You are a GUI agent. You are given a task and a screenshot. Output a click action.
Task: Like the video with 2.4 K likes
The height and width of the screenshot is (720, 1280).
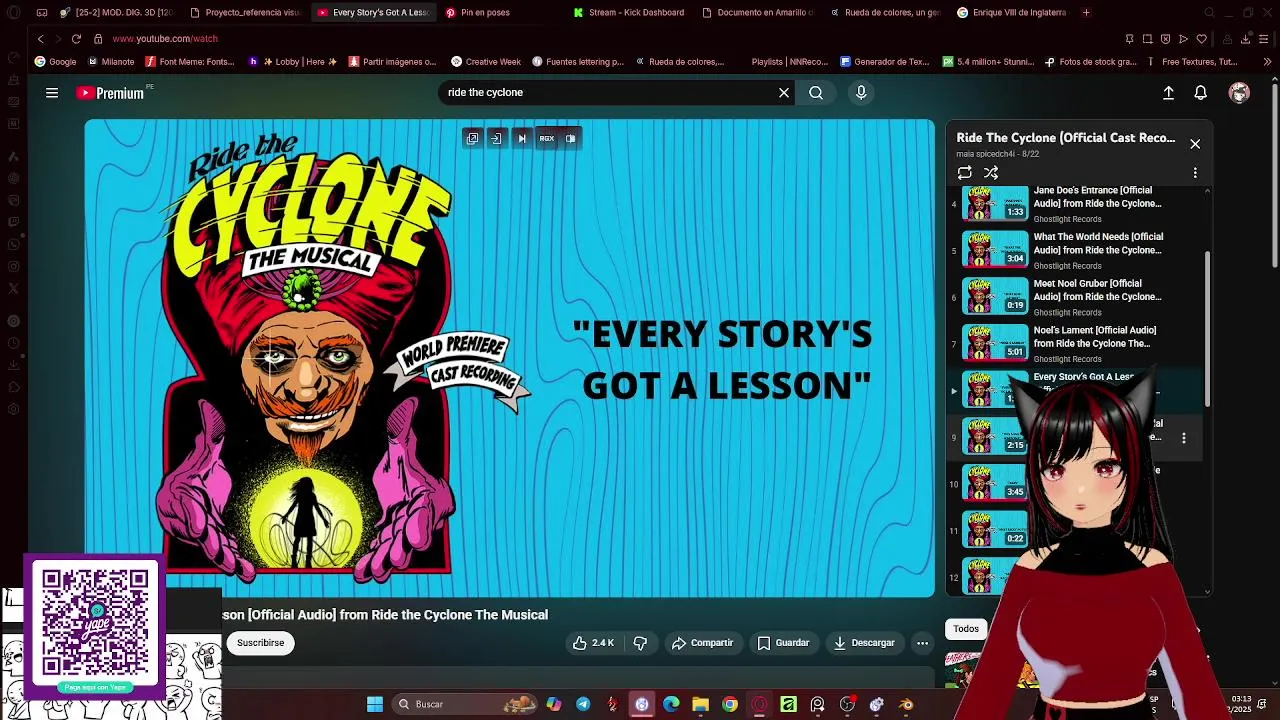[593, 643]
